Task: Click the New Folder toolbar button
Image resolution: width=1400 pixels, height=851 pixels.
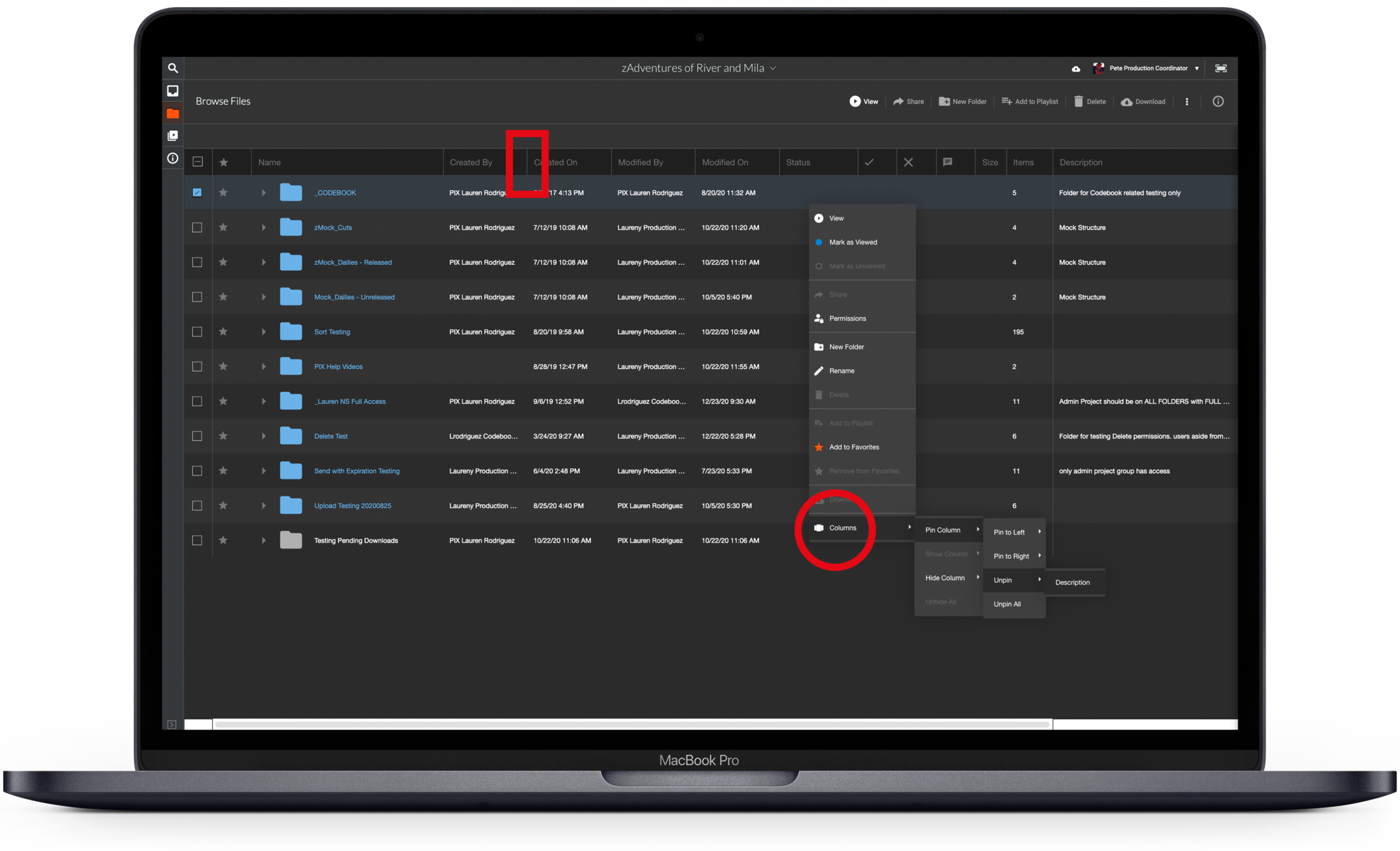Action: click(962, 101)
